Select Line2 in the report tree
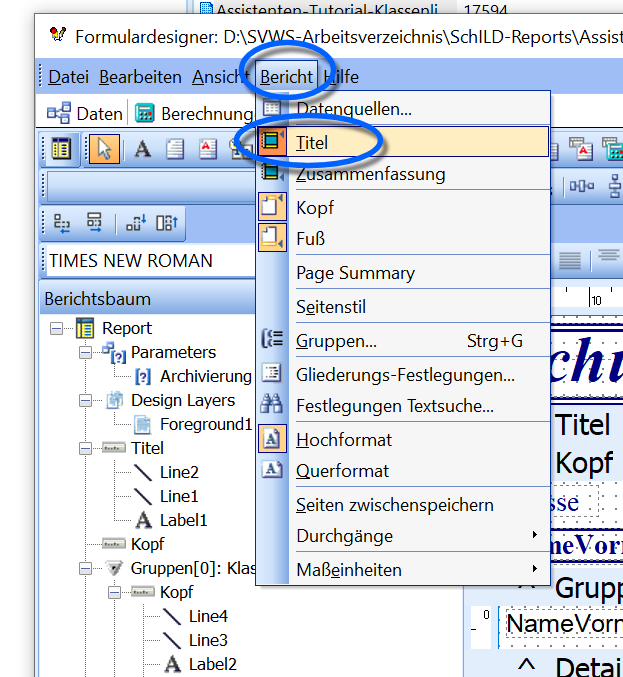 click(179, 472)
